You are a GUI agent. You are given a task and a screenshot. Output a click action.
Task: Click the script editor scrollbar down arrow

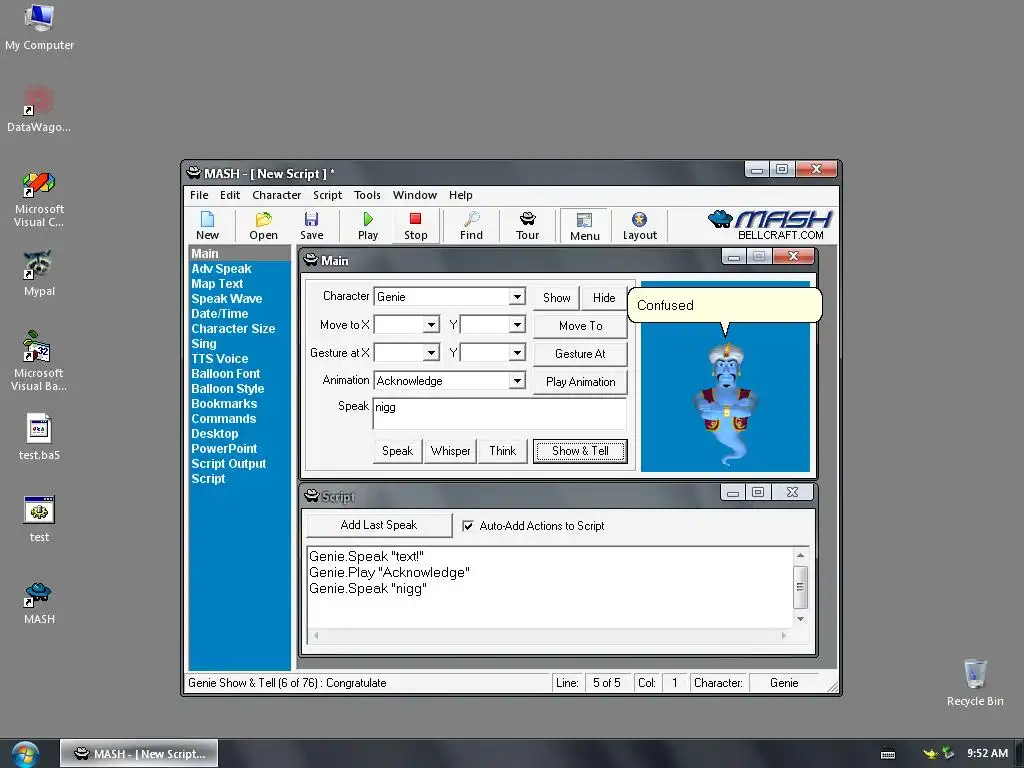pyautogui.click(x=800, y=618)
